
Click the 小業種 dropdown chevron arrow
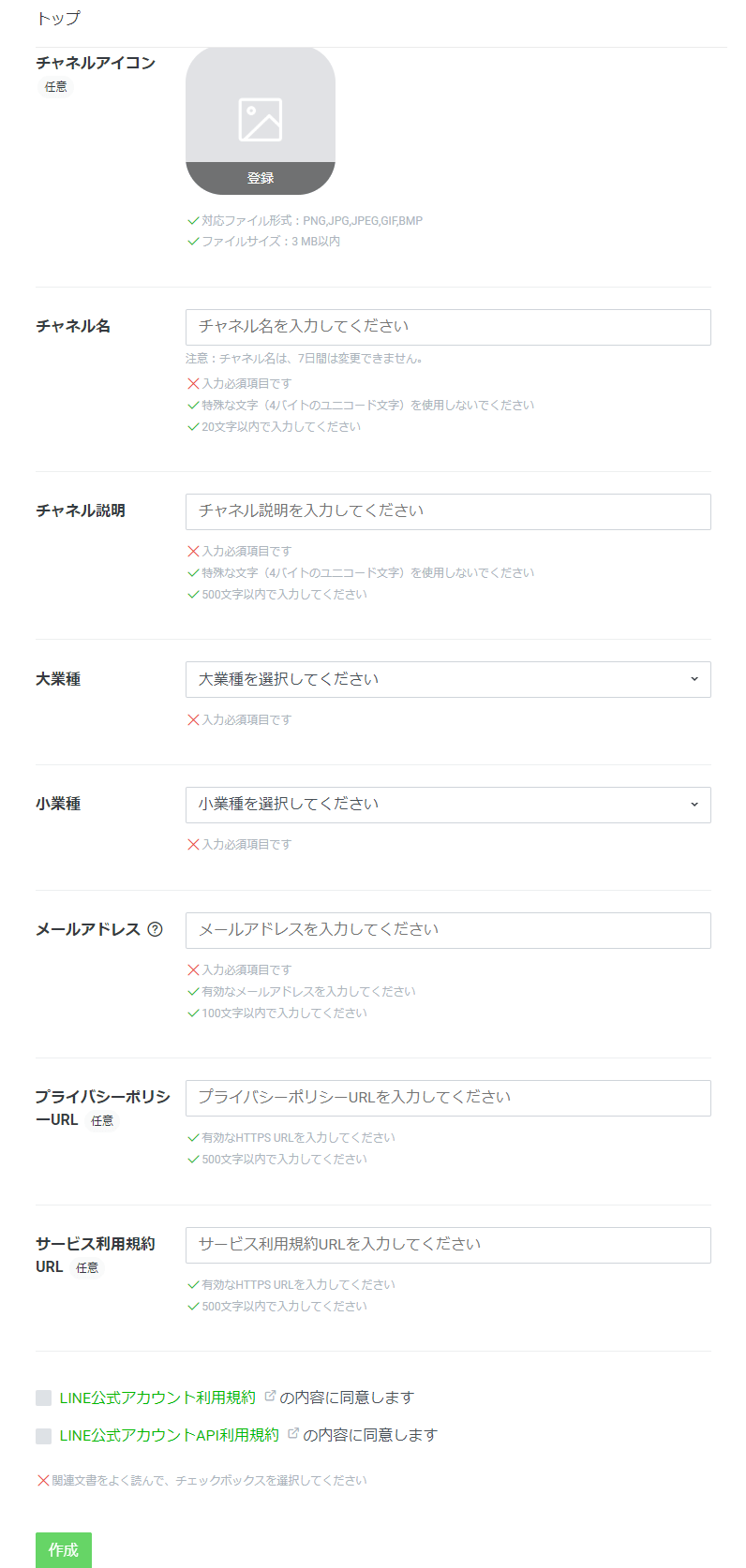click(694, 804)
